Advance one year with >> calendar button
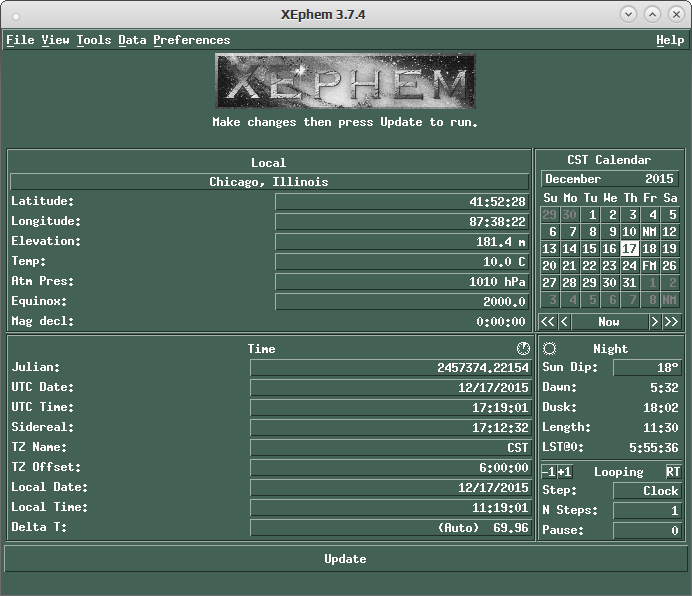This screenshot has width=692, height=596. [671, 321]
